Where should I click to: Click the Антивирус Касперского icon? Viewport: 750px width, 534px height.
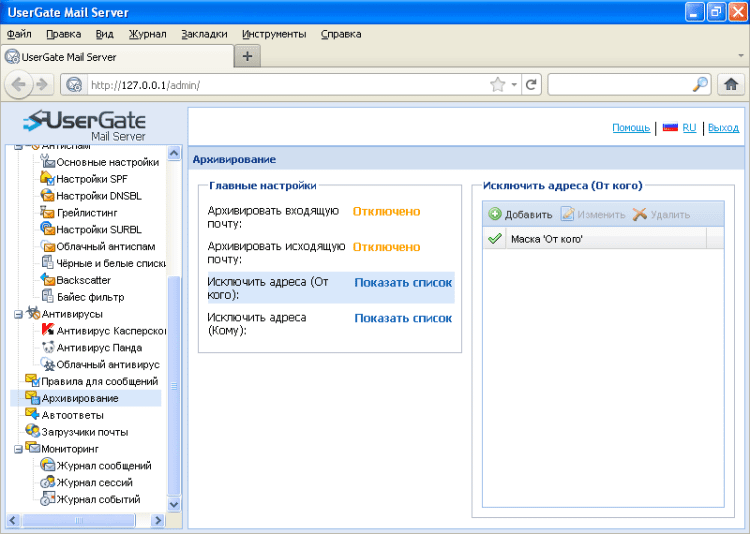(47, 330)
